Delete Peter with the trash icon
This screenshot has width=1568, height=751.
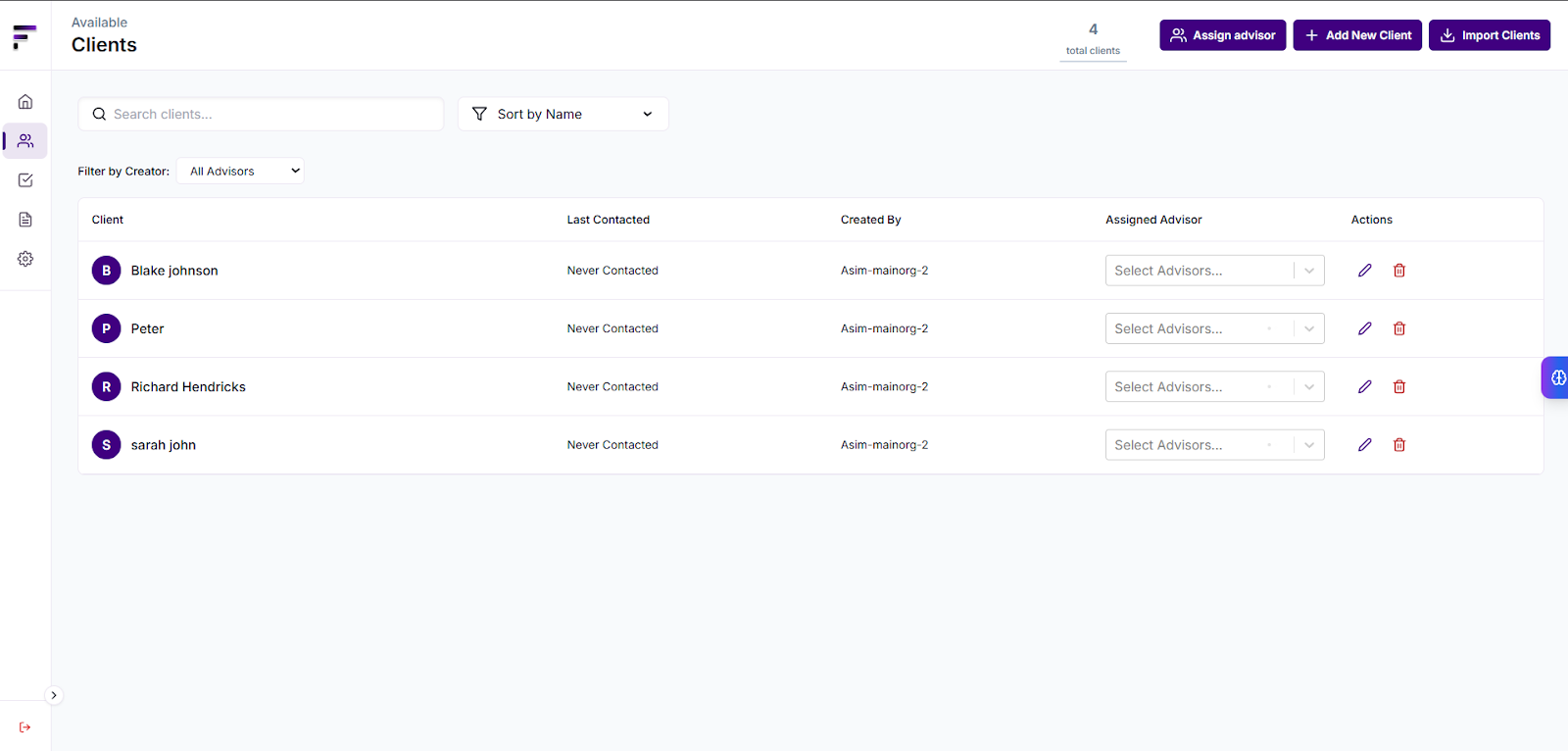[1399, 328]
